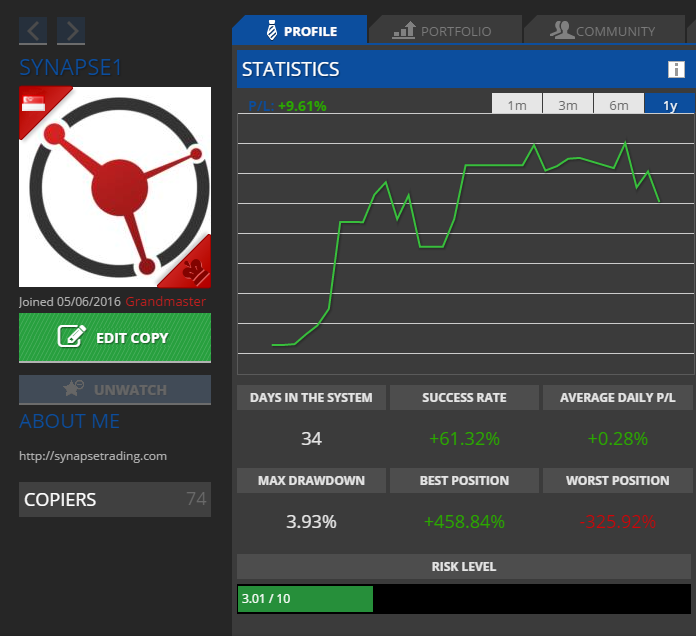
Task: Click the SYNAPSE1 profile picture
Action: point(115,187)
